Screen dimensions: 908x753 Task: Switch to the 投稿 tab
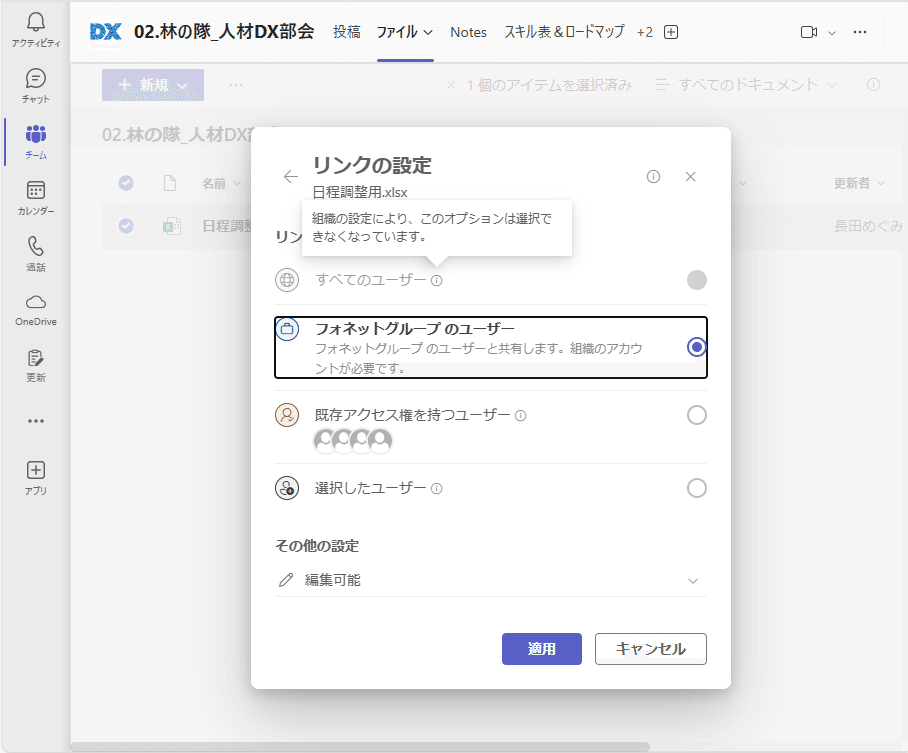347,32
